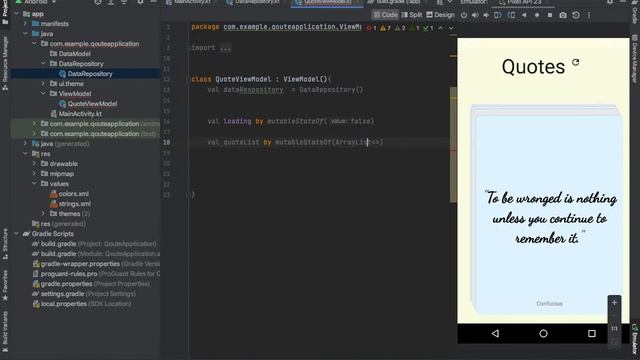
Task: Expand the drawable folder
Action: point(34,164)
